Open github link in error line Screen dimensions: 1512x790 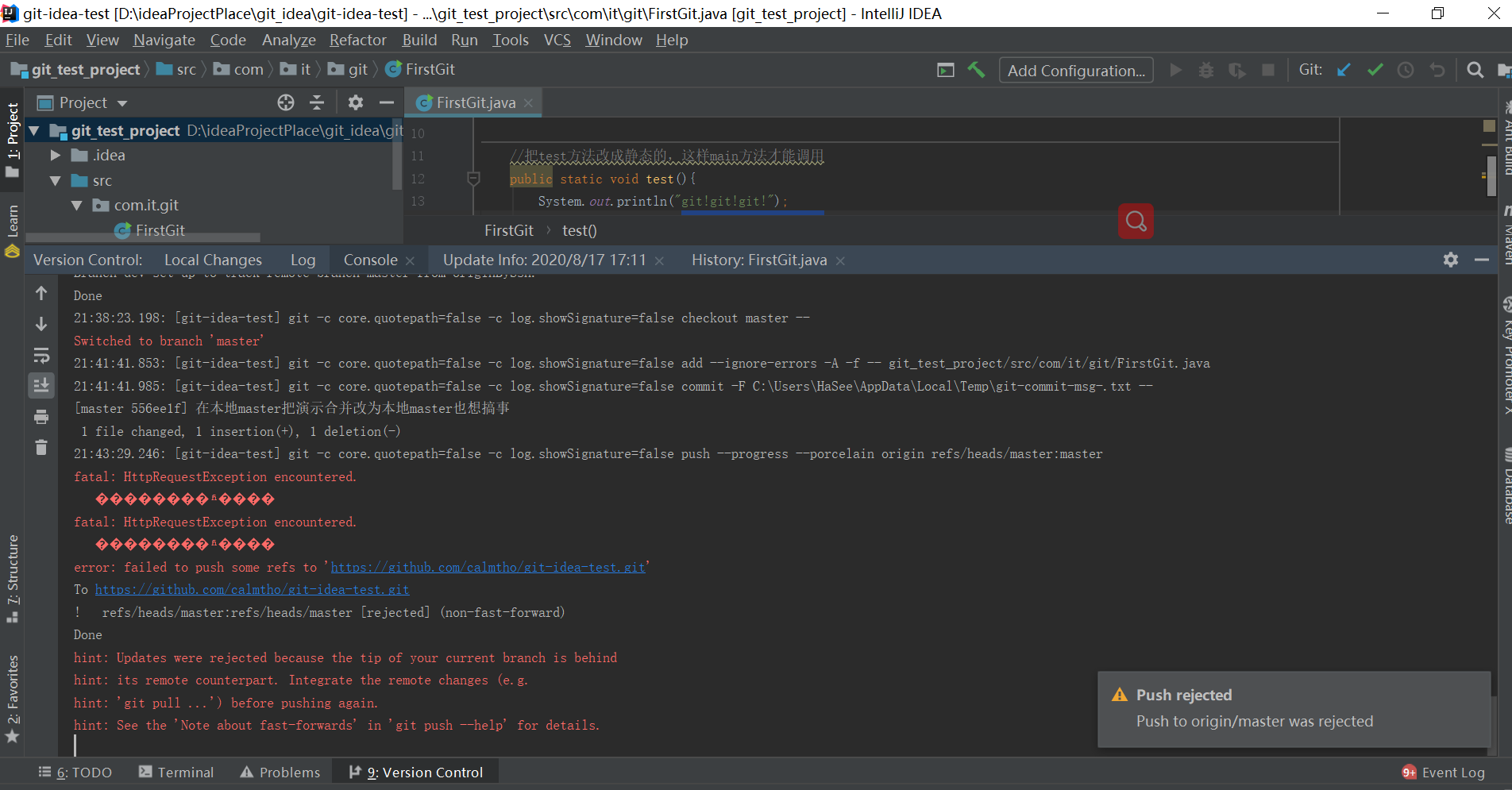pos(488,567)
